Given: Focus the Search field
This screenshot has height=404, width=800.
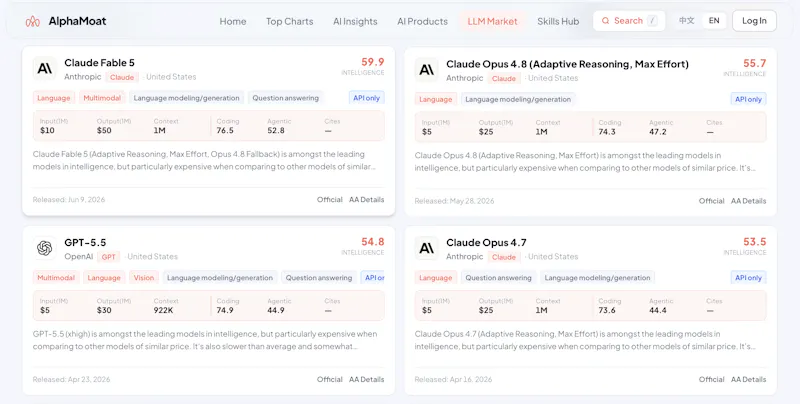Looking at the screenshot, I should pos(629,21).
